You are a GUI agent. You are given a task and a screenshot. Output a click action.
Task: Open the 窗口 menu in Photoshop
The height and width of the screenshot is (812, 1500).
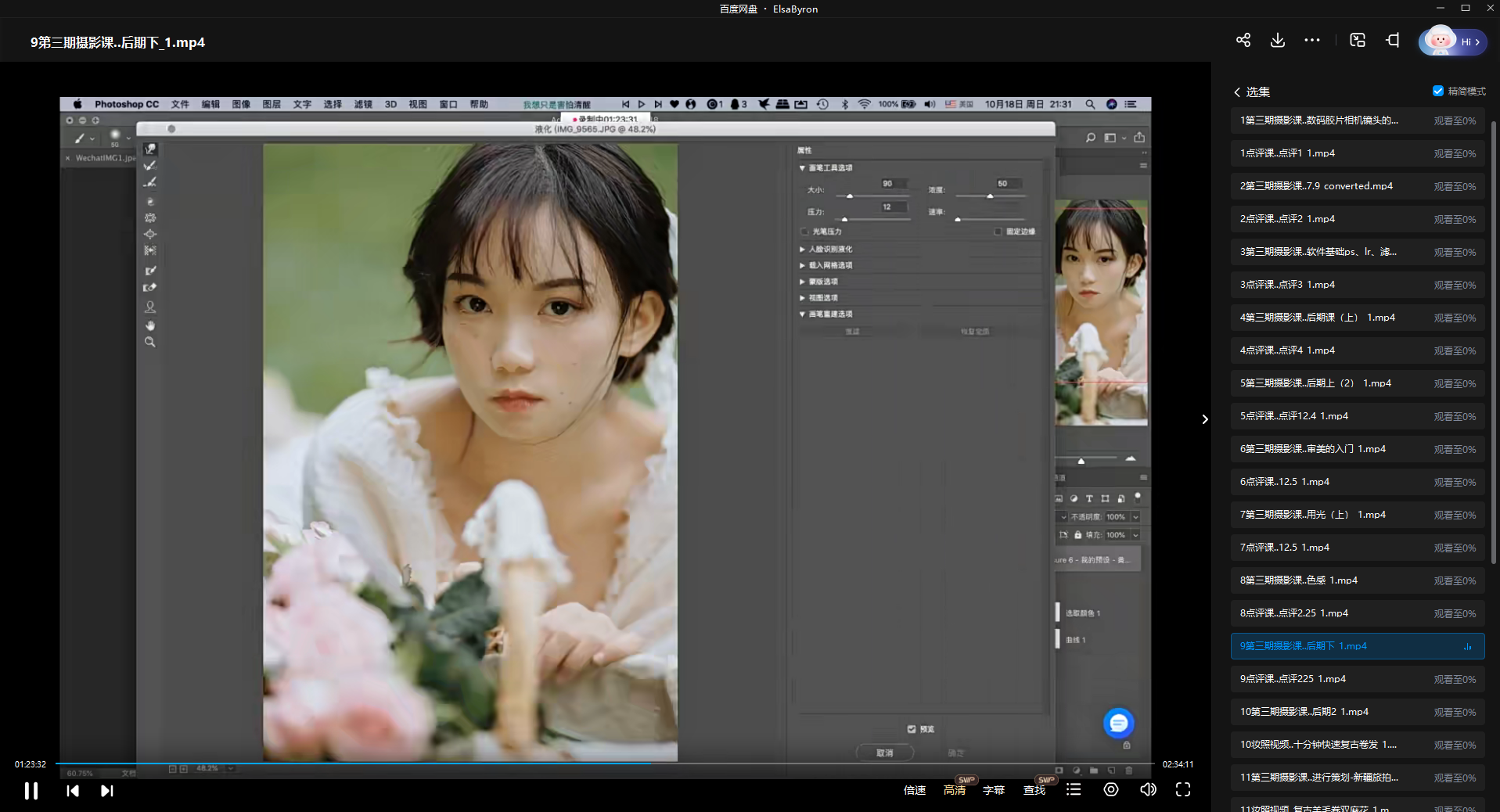pyautogui.click(x=448, y=104)
